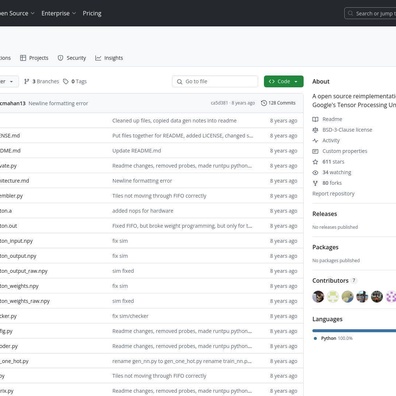The image size is (396, 396).
Task: Click the pulse Activity icon
Action: pos(315,140)
